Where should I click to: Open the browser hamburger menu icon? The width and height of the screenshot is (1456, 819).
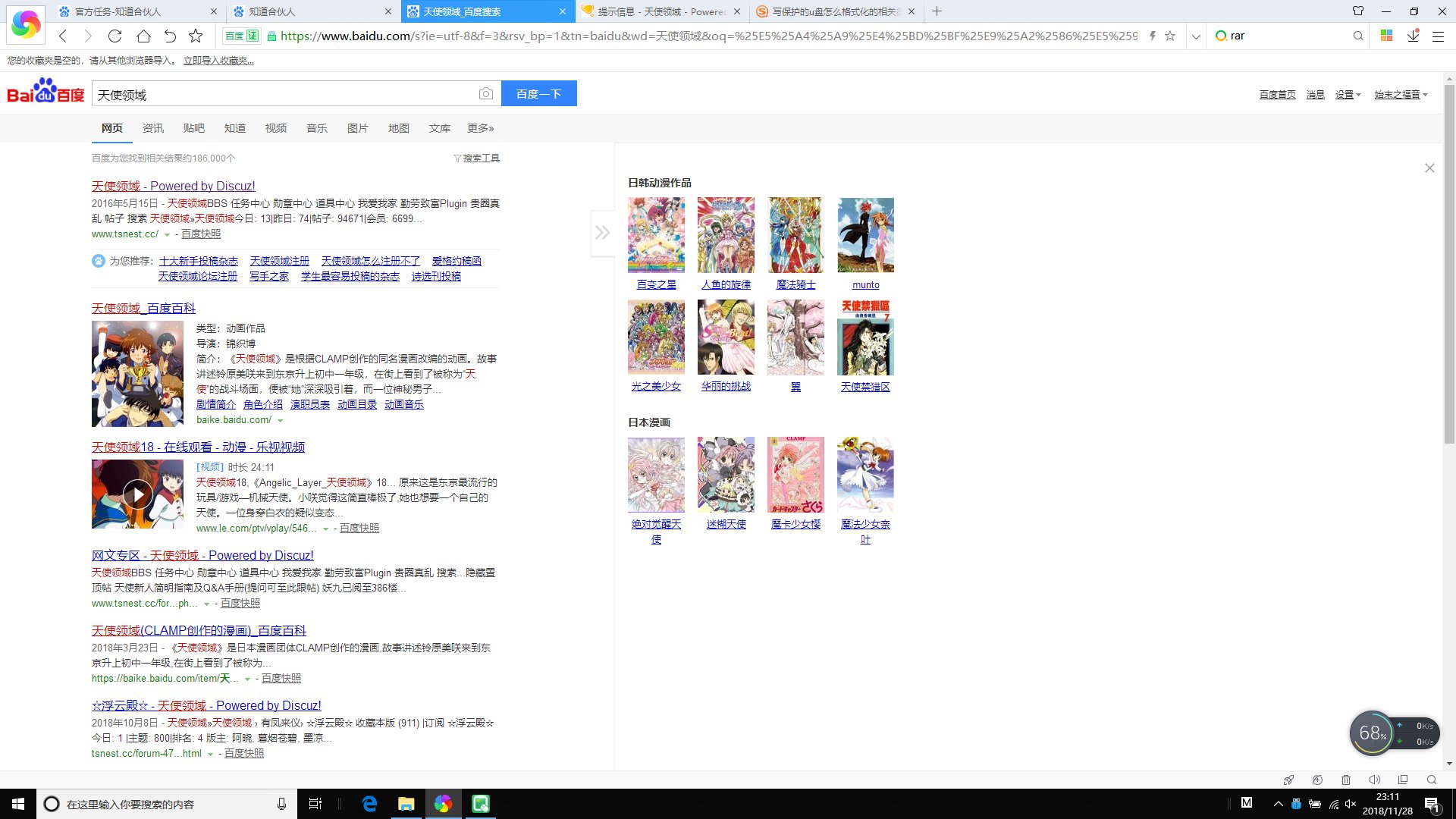(1438, 36)
